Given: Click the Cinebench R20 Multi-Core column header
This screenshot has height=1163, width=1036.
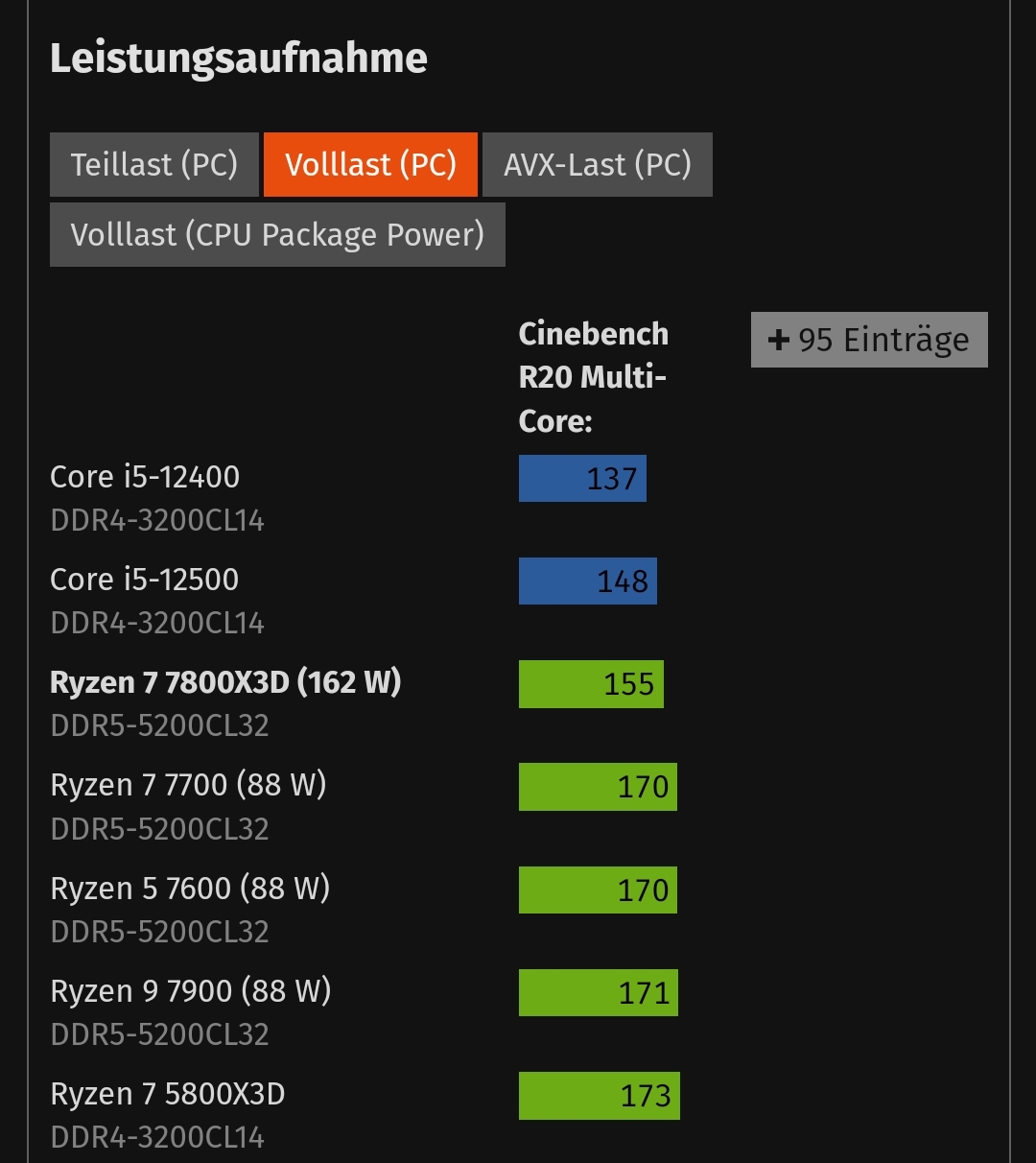Looking at the screenshot, I should click(594, 377).
